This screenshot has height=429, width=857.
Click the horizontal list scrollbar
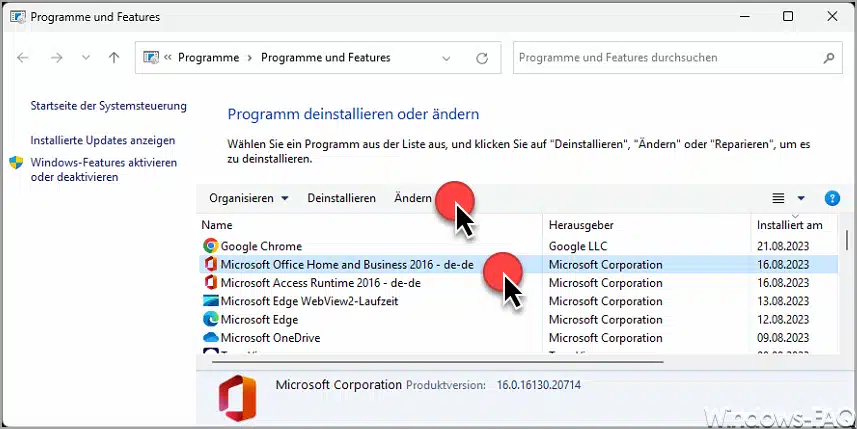tap(438, 361)
